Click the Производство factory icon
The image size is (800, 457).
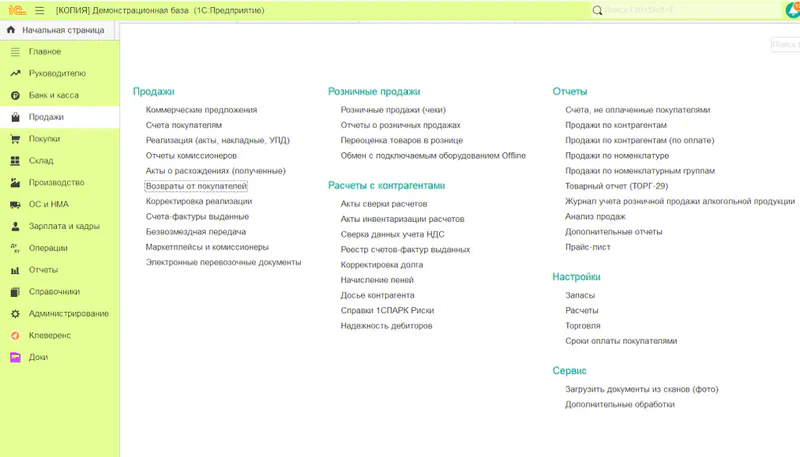click(x=15, y=183)
